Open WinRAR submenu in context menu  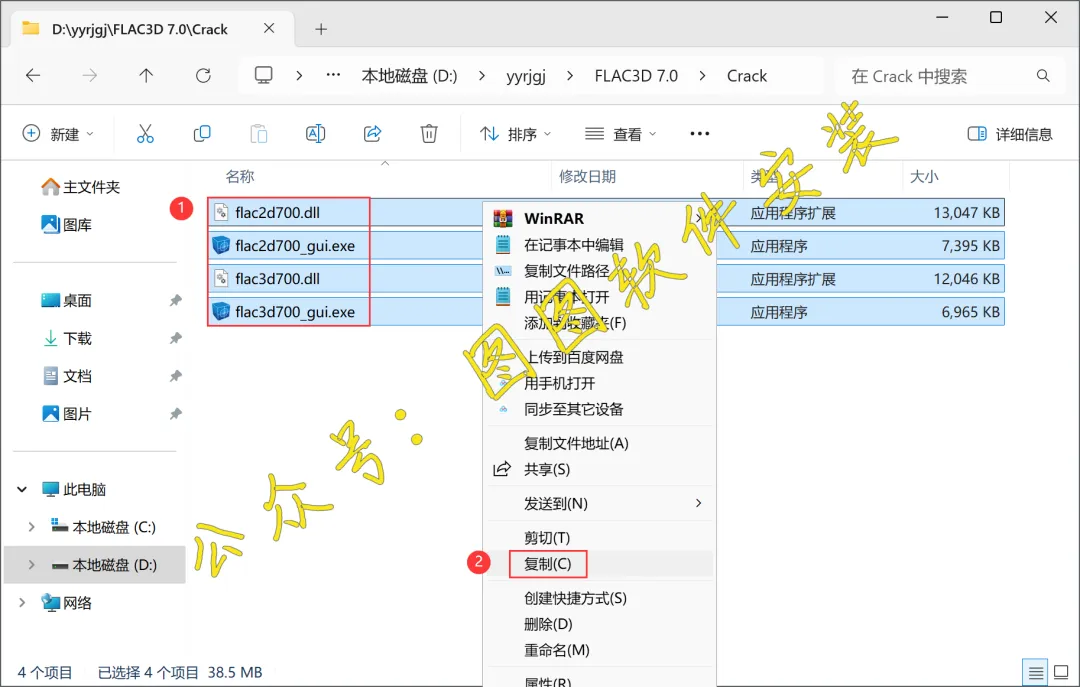click(599, 218)
